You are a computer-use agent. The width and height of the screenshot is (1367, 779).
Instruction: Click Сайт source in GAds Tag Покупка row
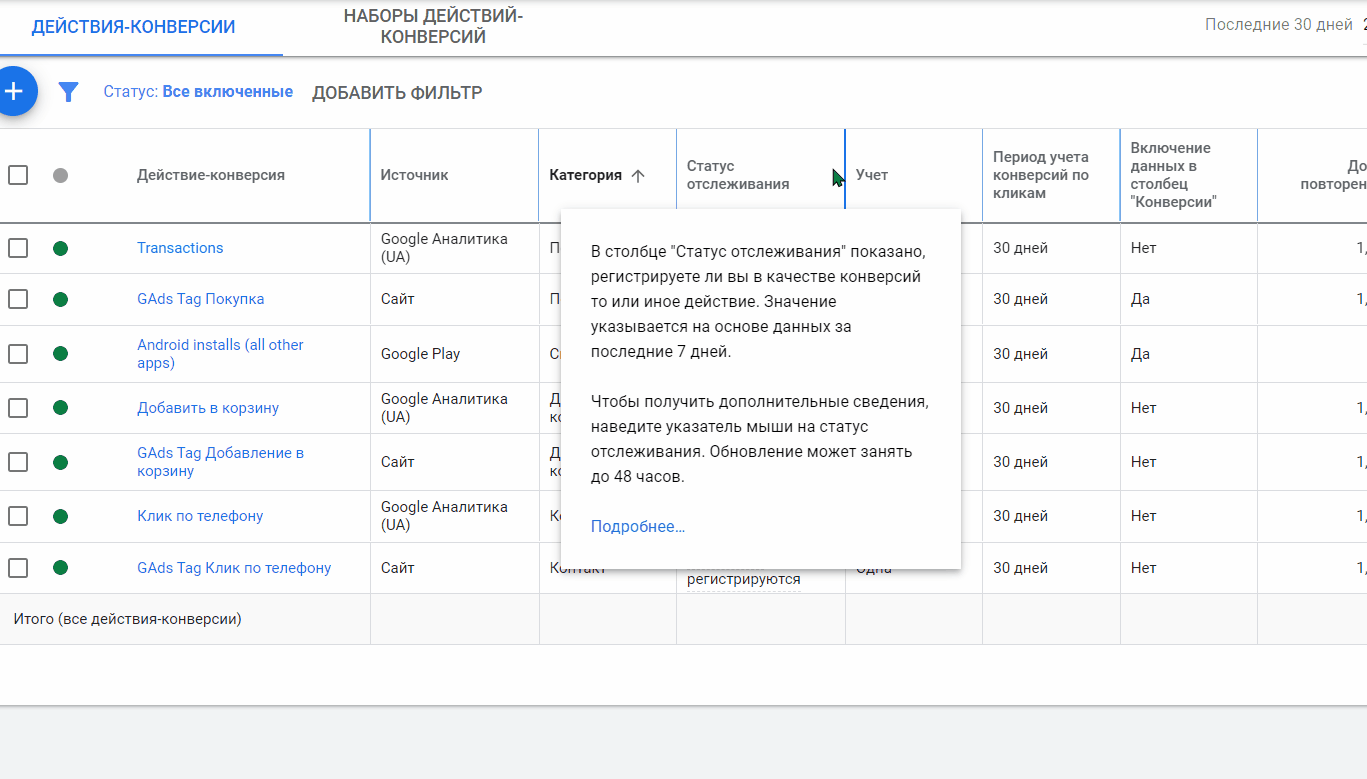click(398, 299)
